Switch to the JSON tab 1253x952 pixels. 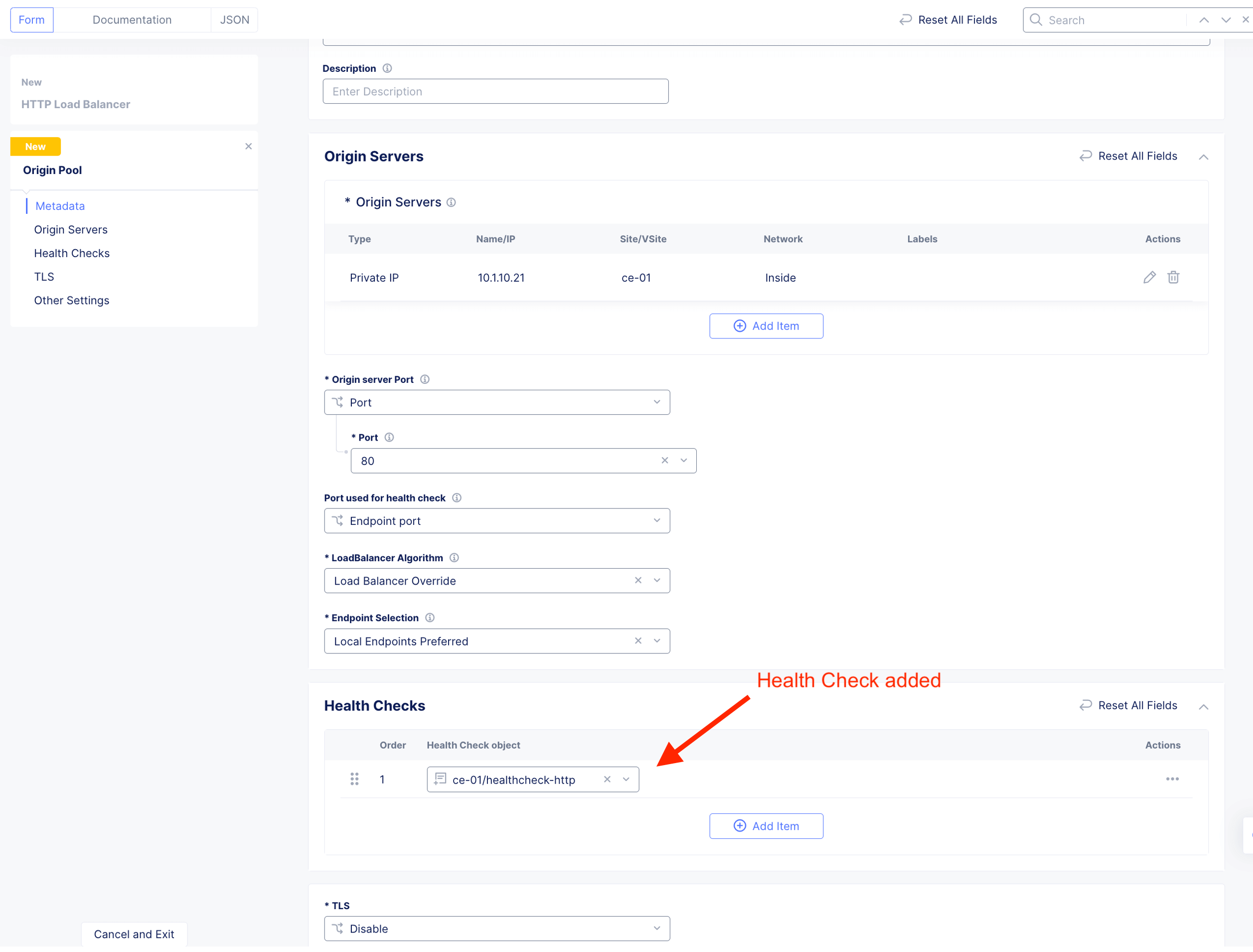(x=234, y=20)
